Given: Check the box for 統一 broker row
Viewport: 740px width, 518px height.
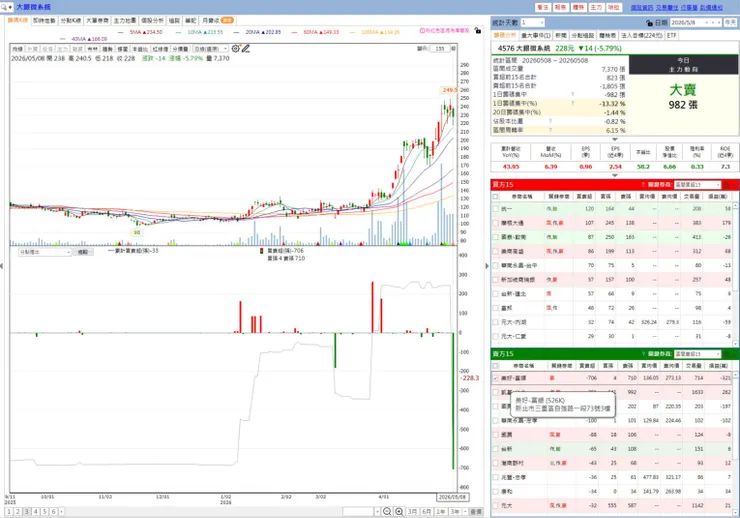Looking at the screenshot, I should click(495, 209).
